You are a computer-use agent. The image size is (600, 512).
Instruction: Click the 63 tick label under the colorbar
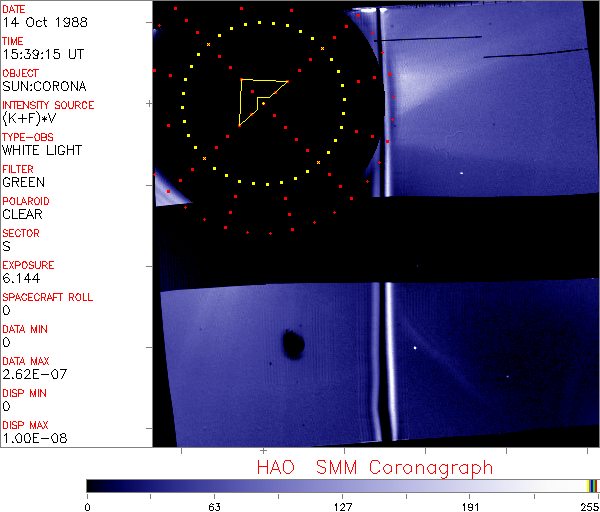pos(214,505)
